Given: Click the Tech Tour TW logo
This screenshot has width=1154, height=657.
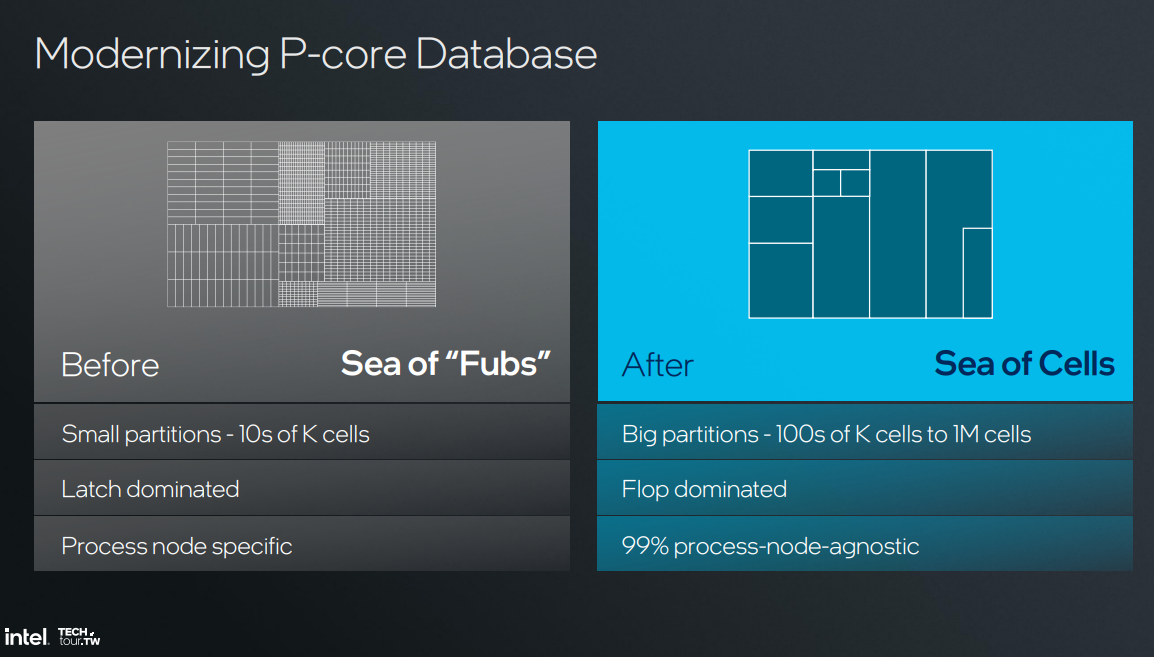Looking at the screenshot, I should pyautogui.click(x=78, y=636).
